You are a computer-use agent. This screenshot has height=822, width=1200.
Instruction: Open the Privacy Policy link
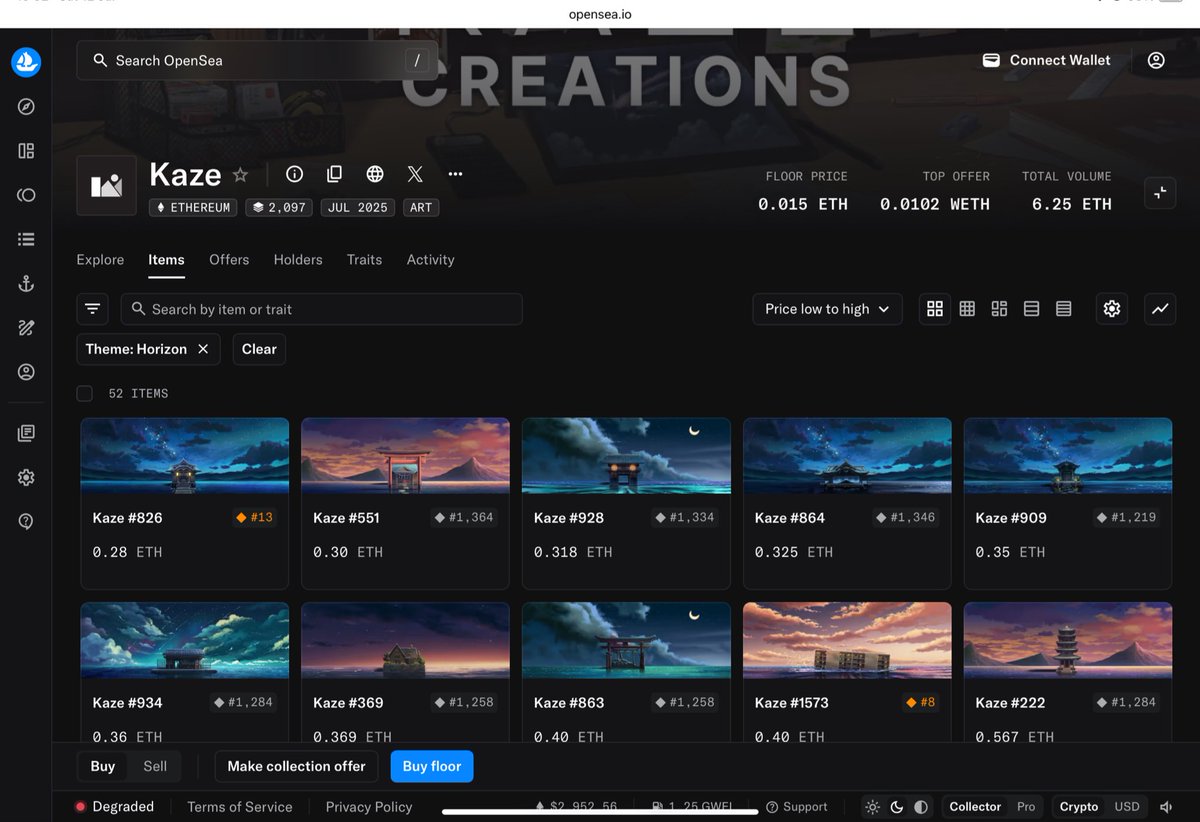(x=369, y=807)
